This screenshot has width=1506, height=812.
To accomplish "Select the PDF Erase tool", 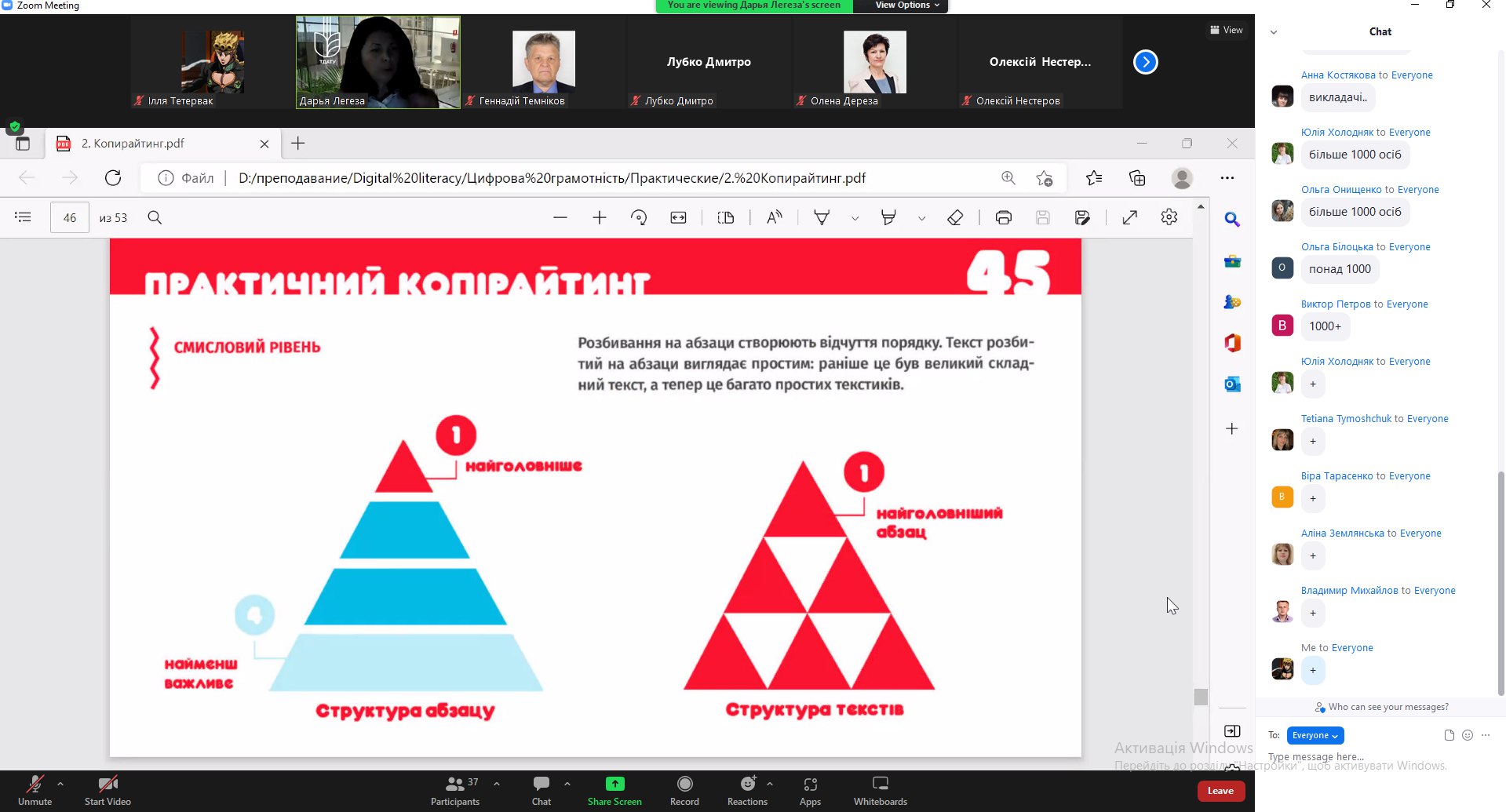I will click(x=955, y=217).
